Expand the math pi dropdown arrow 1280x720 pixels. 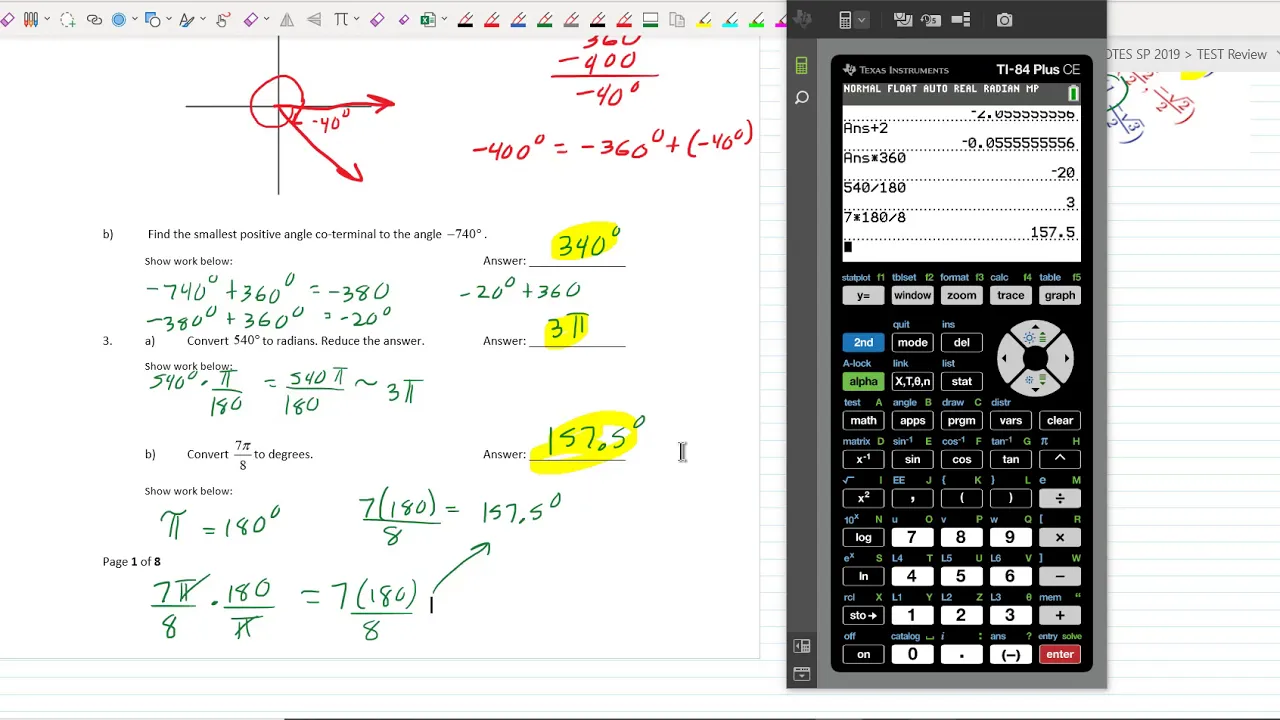click(357, 19)
